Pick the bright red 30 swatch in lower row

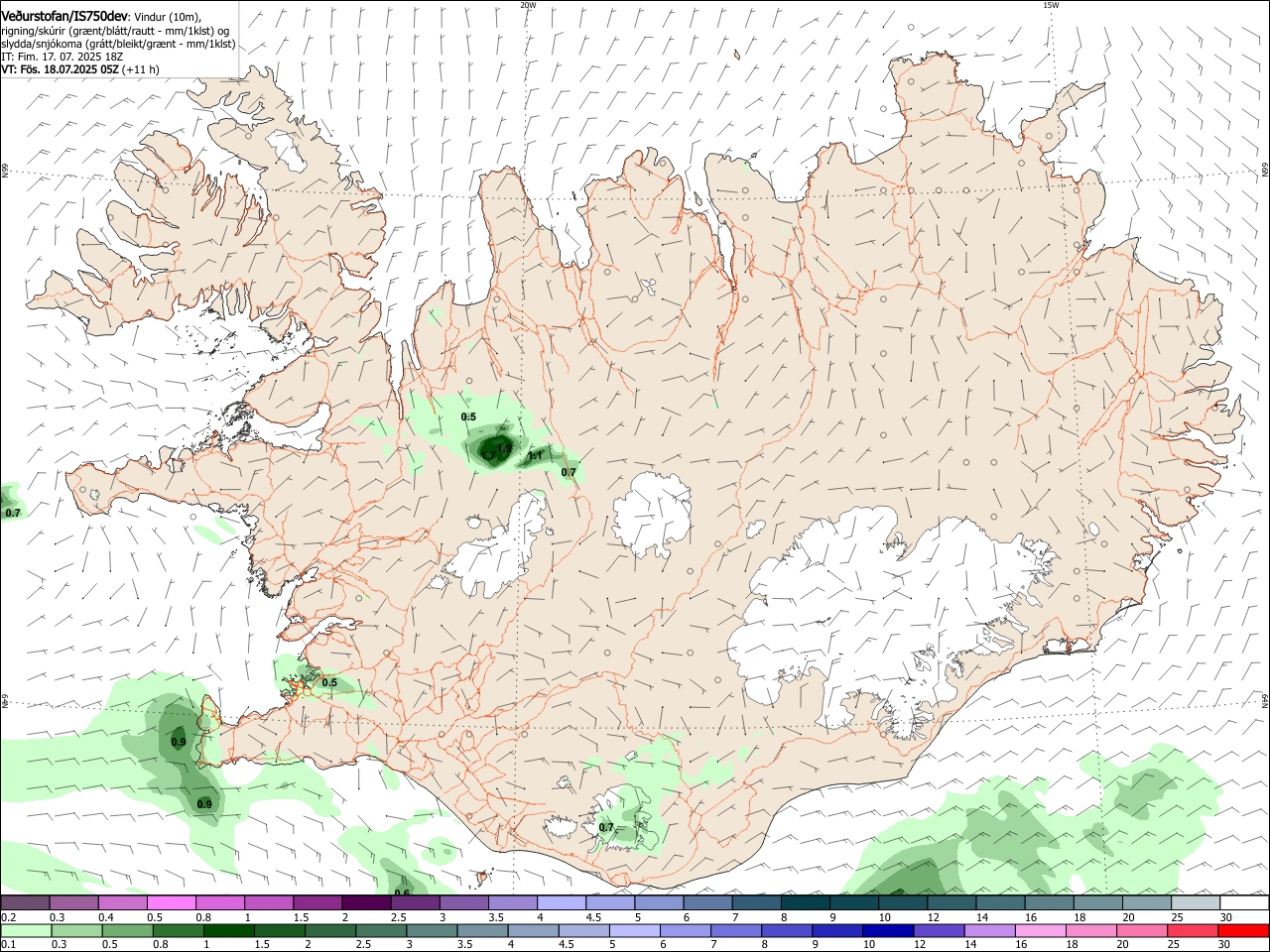[x=1243, y=930]
